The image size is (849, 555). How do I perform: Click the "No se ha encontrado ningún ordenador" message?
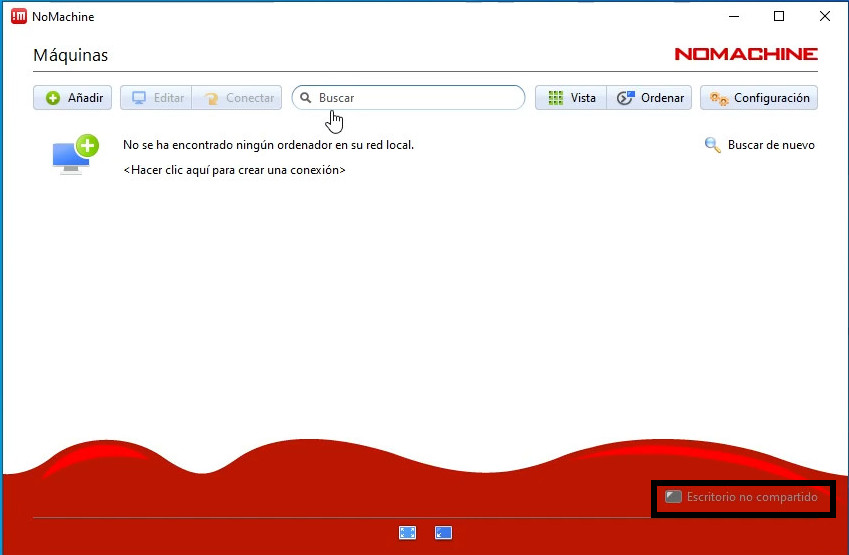click(269, 145)
